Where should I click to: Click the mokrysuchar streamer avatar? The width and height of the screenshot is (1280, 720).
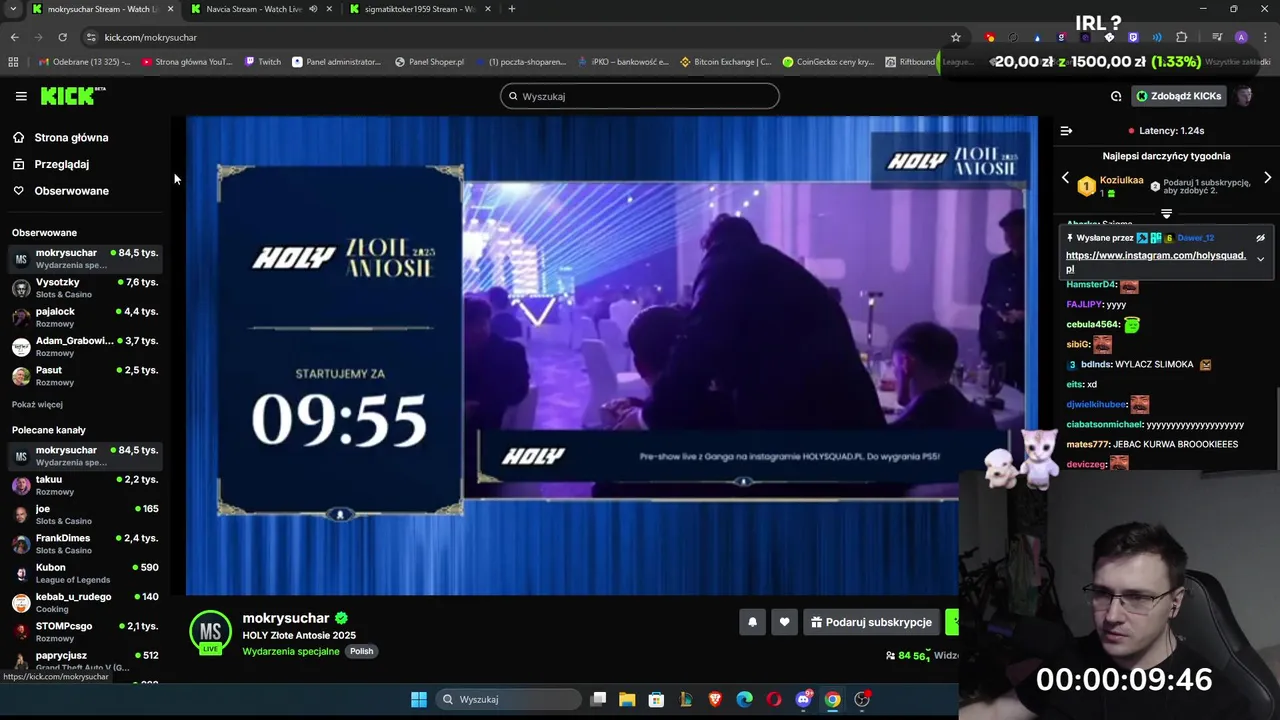(210, 632)
